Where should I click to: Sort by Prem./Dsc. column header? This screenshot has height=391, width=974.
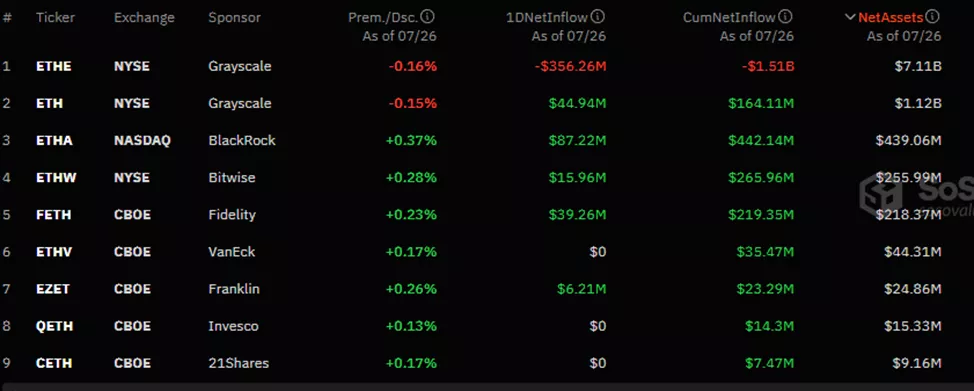384,17
